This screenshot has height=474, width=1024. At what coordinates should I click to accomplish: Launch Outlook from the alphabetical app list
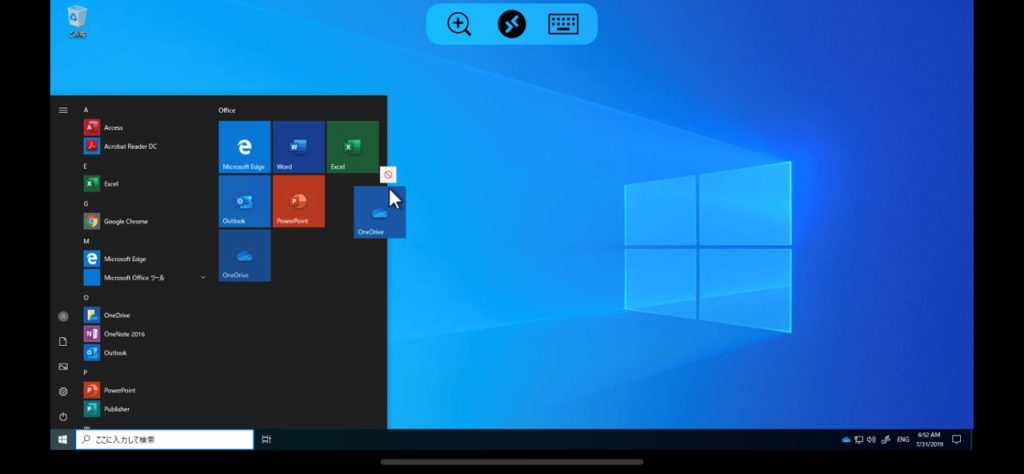144,353
